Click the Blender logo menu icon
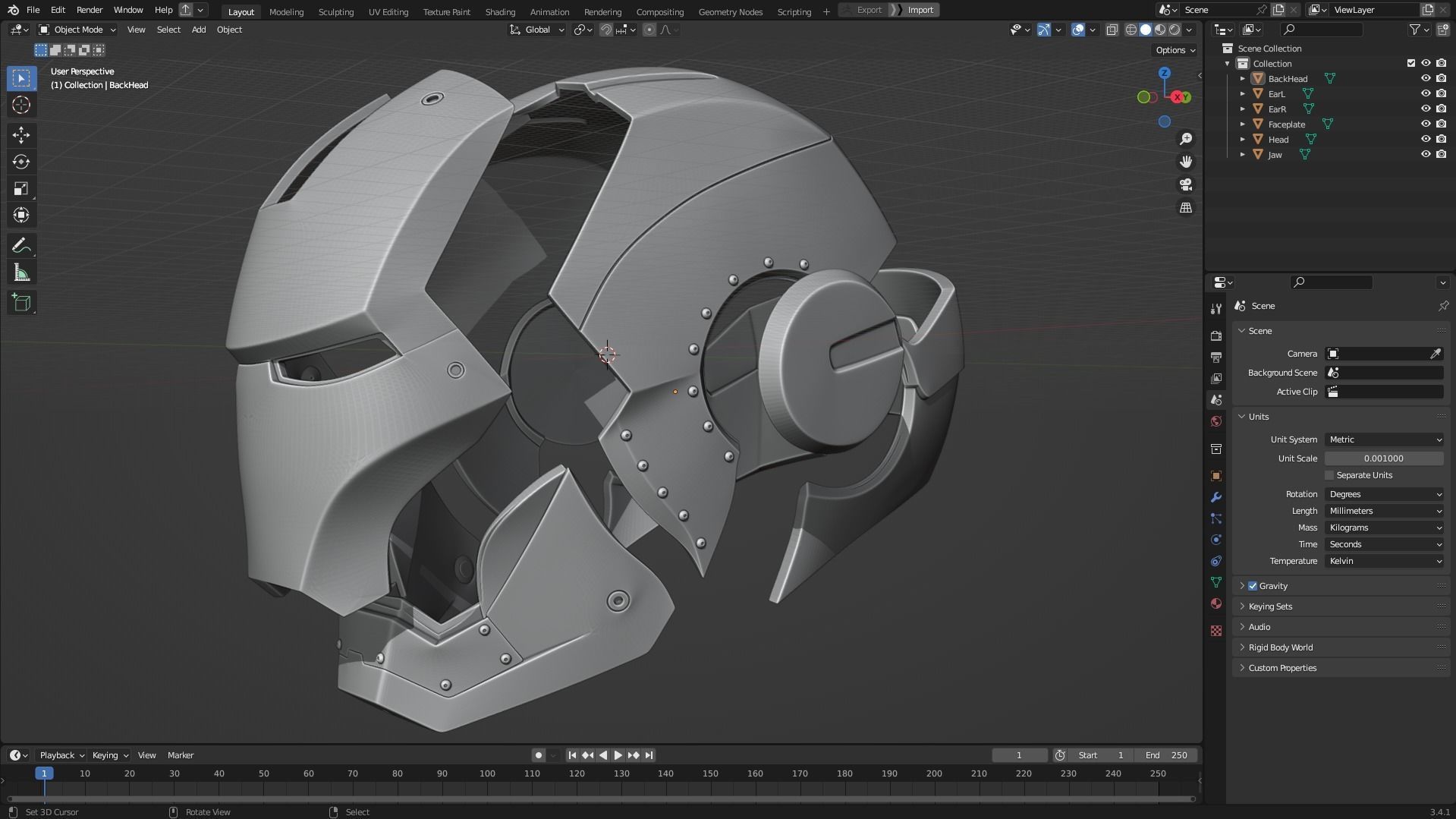The width and height of the screenshot is (1456, 819). 13,10
